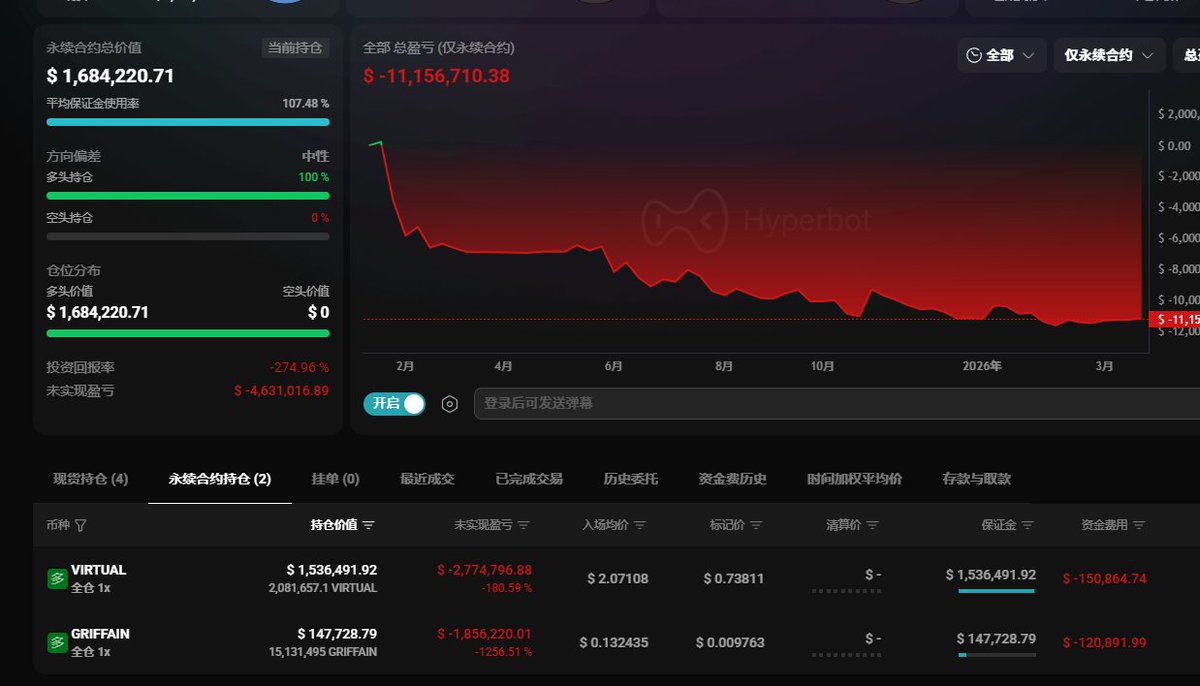Click the 未实现盈亏 value $ -4,631,016.89
The width and height of the screenshot is (1200, 686).
point(281,391)
